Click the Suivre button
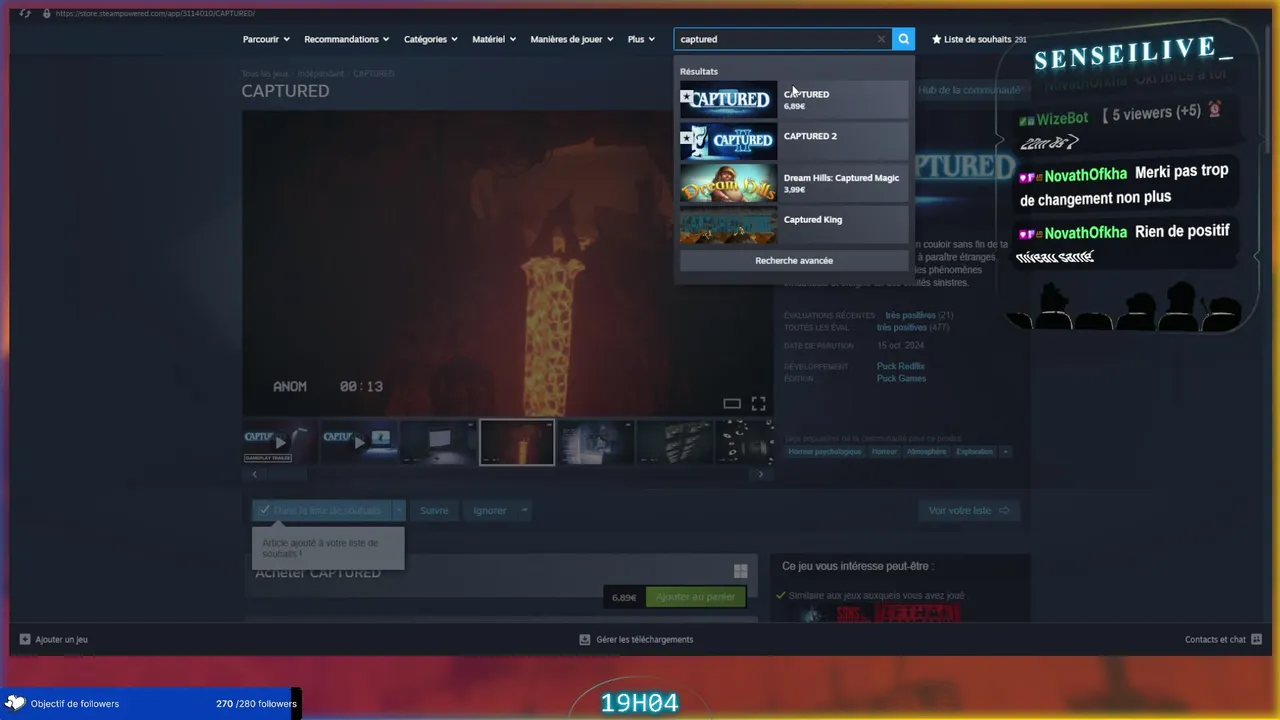This screenshot has width=1280, height=720. [x=434, y=510]
